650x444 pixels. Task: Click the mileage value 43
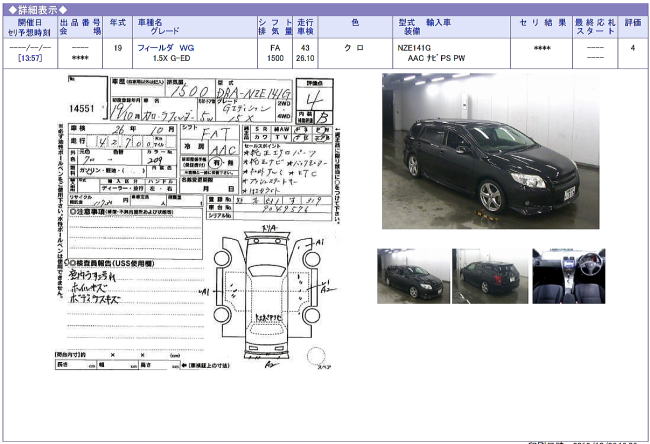coord(306,48)
